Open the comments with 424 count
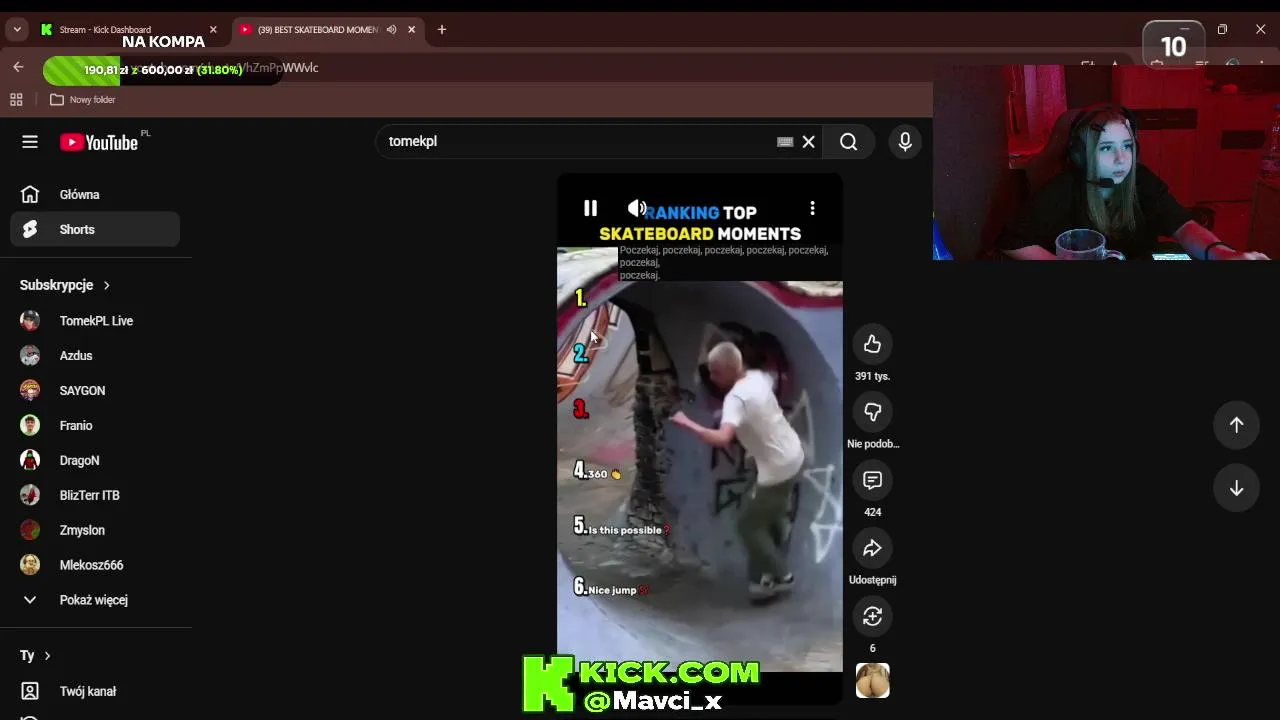The image size is (1280, 720). click(x=872, y=480)
